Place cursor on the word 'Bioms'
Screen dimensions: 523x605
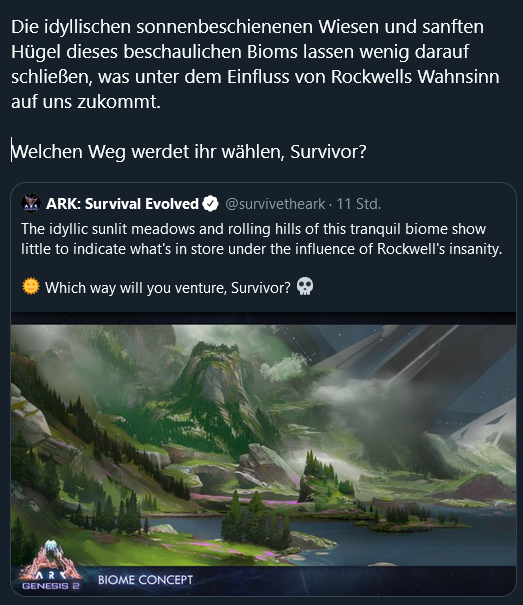[x=273, y=52]
